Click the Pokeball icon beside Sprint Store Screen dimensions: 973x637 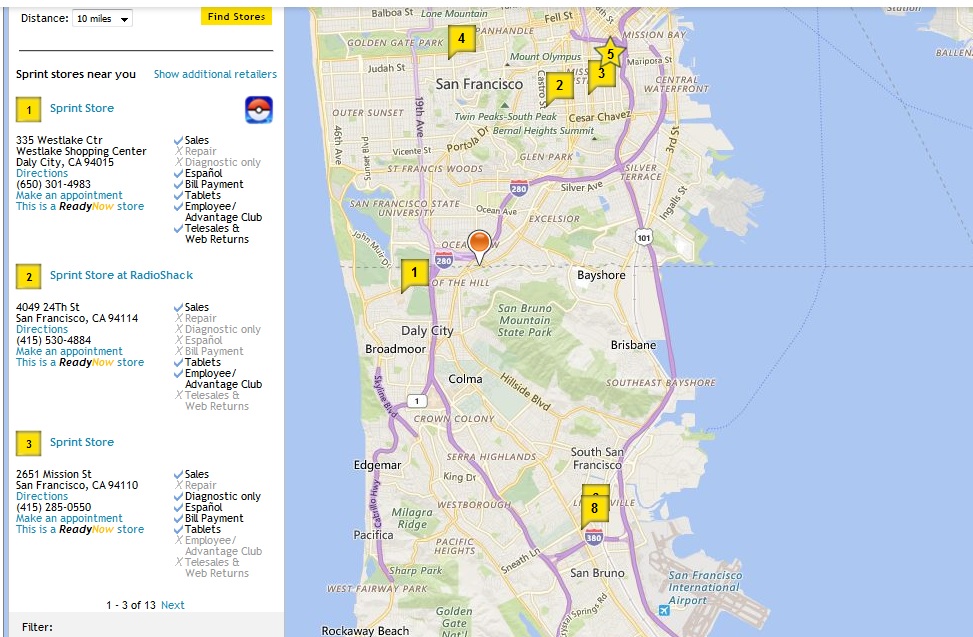(259, 110)
